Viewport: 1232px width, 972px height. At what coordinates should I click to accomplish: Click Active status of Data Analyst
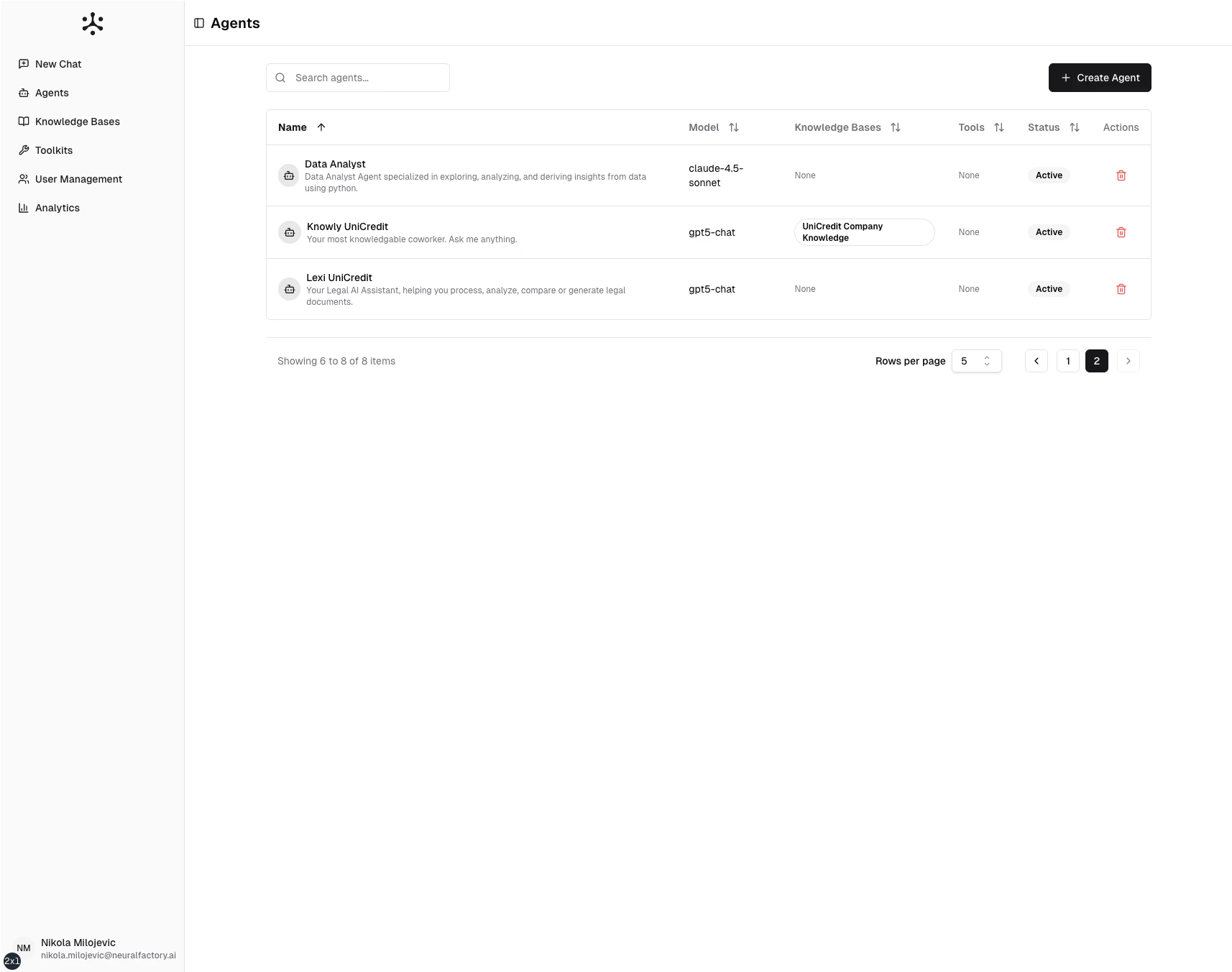[x=1049, y=175]
